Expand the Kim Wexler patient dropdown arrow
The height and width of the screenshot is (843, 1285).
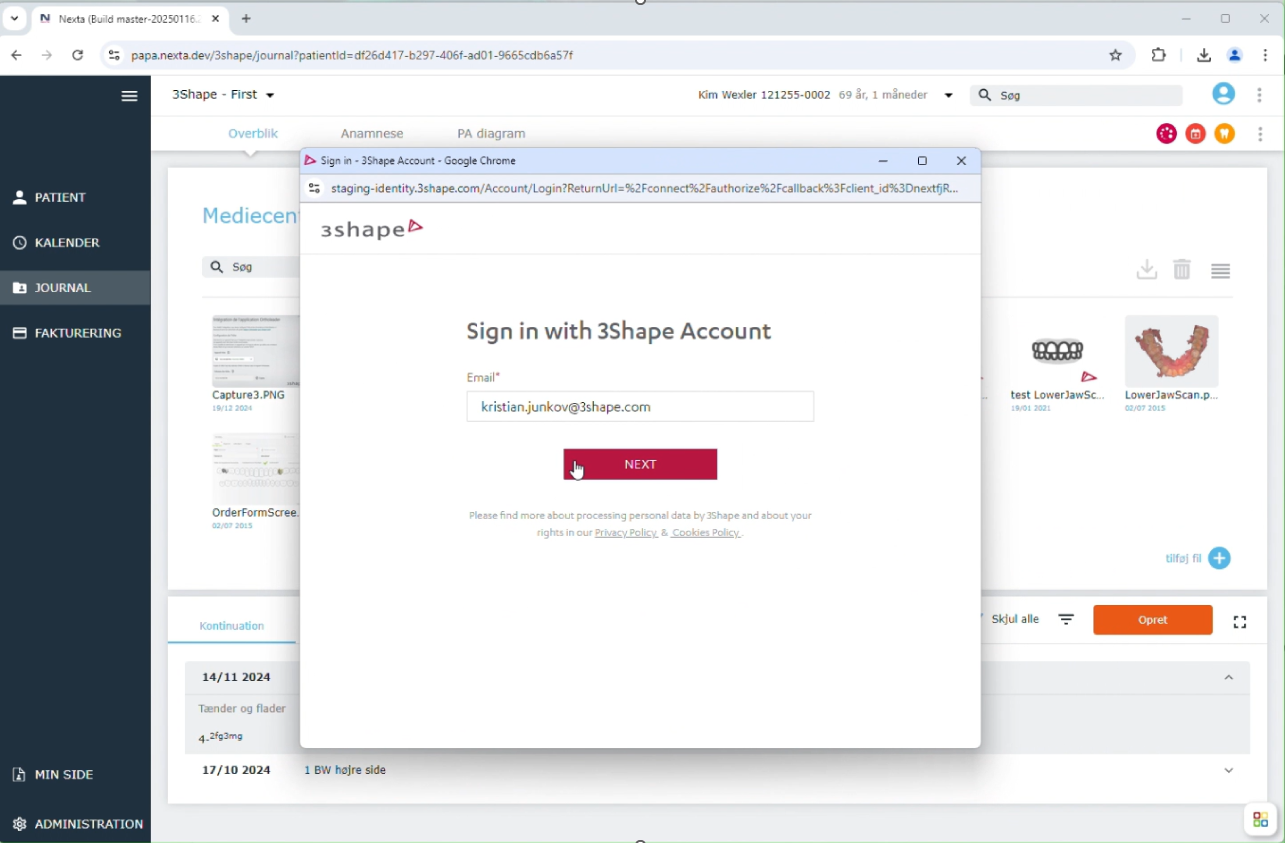pyautogui.click(x=948, y=95)
